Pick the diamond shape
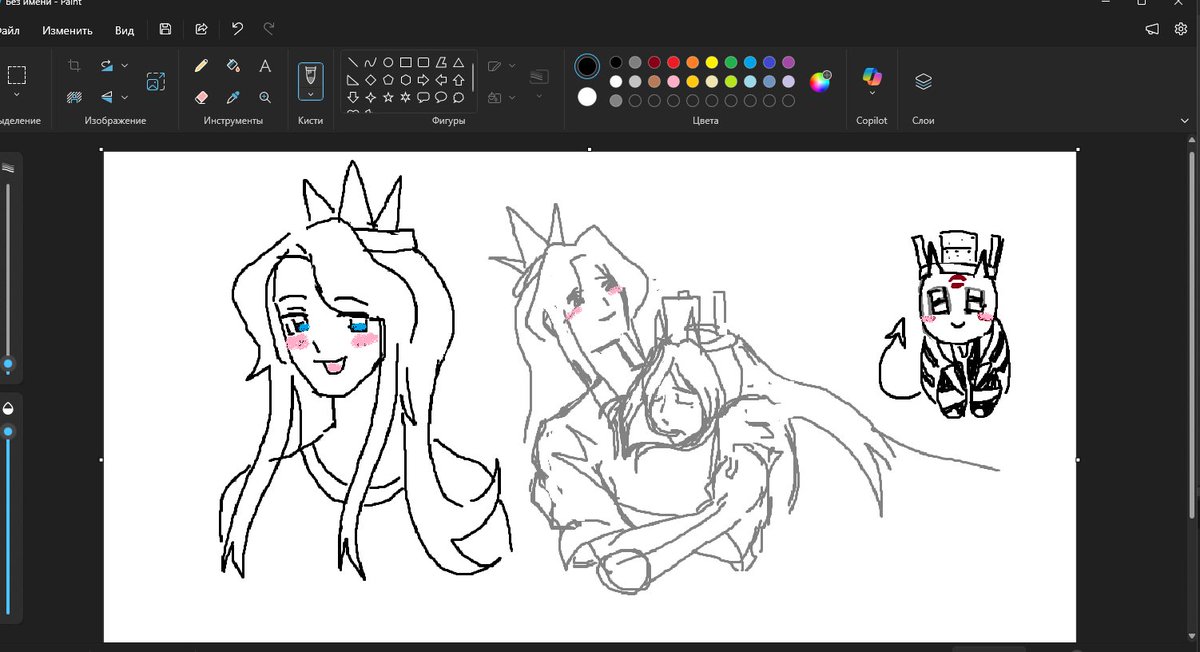Screen dimensions: 1200x652 click(x=370, y=80)
